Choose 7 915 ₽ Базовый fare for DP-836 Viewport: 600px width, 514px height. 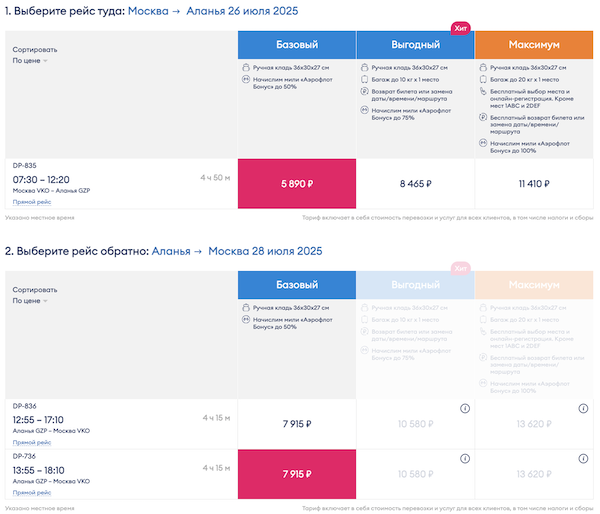296,423
